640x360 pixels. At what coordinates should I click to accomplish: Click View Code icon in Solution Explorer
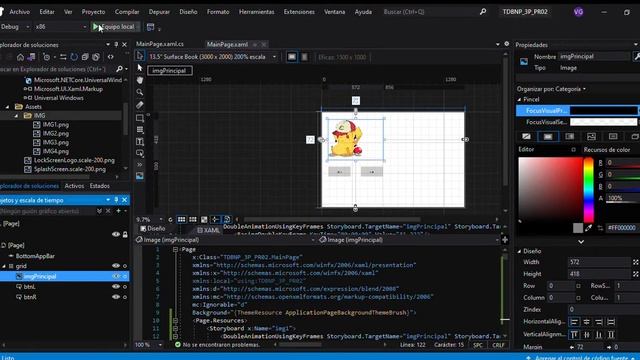(111, 57)
